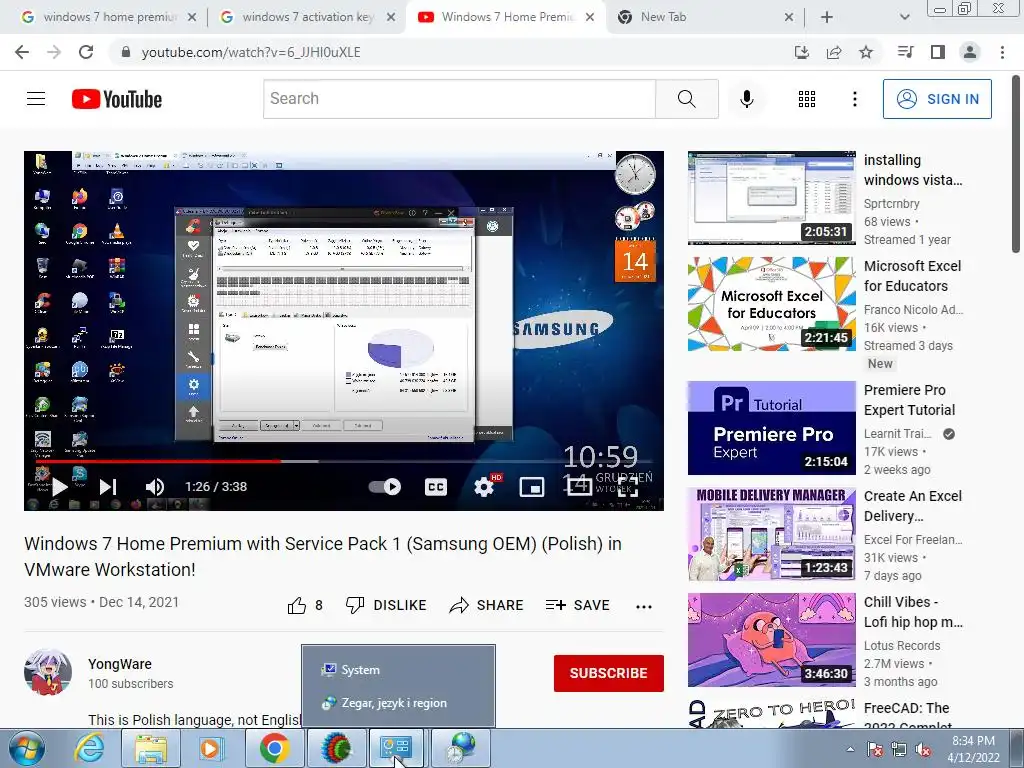The height and width of the screenshot is (768, 1024).
Task: Reload the page
Action: [x=86, y=52]
